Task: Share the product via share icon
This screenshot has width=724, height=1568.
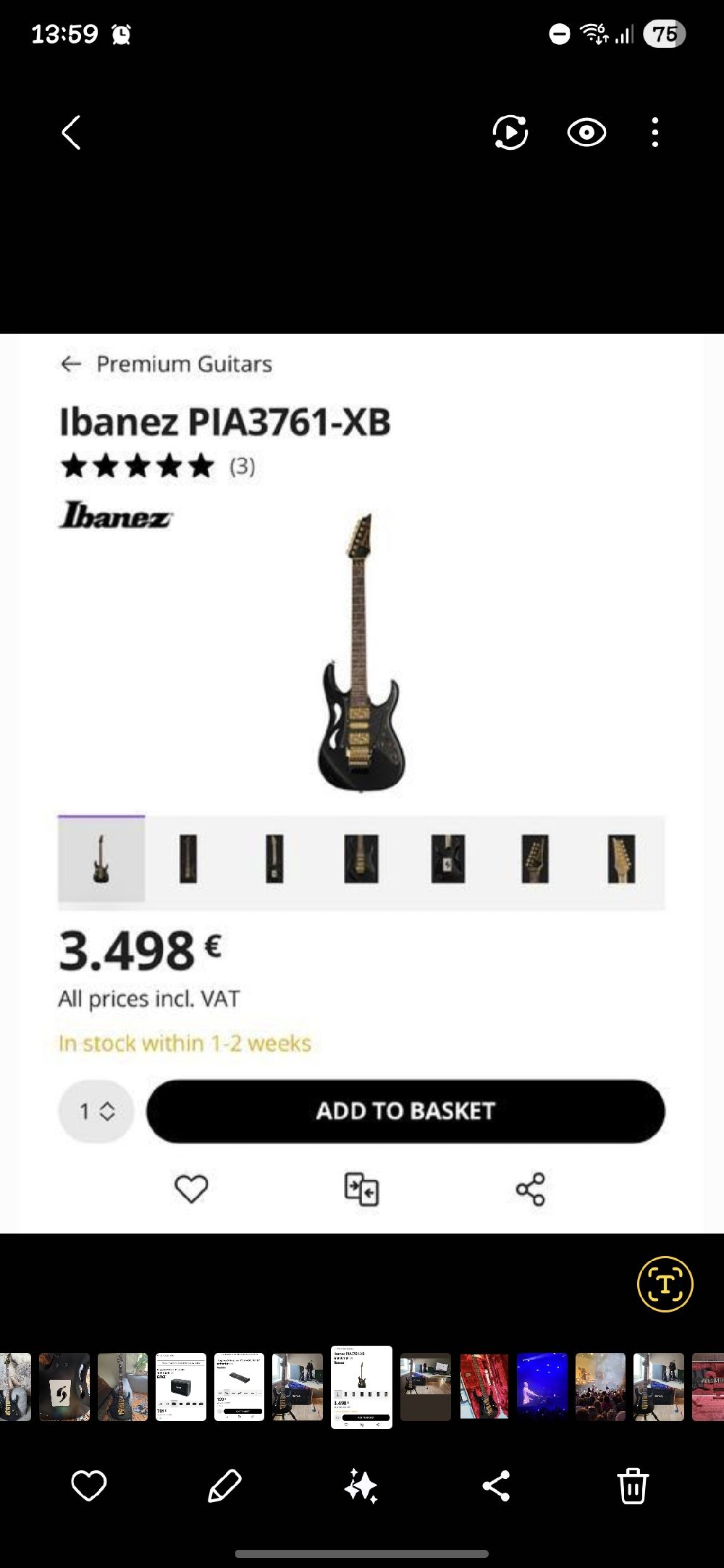Action: [x=531, y=1189]
